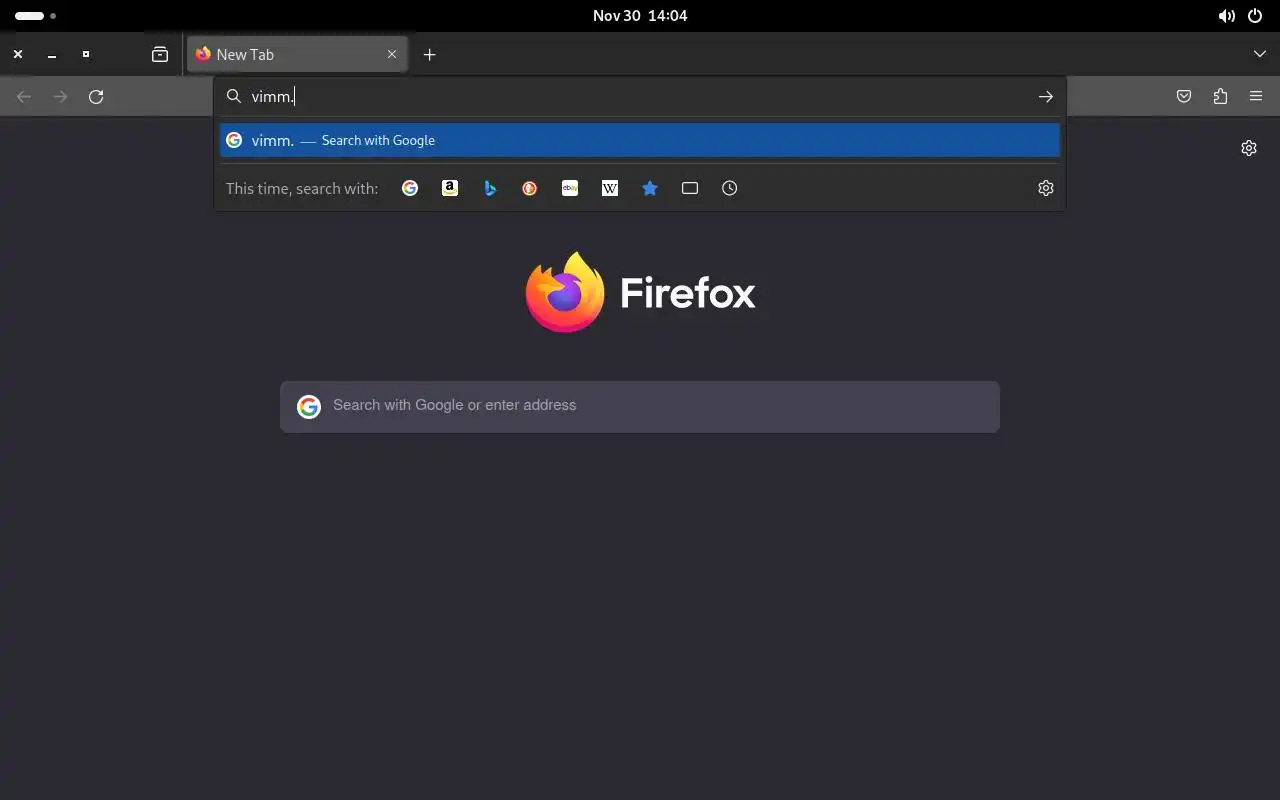Open the Extensions puzzle icon
This screenshot has width=1280, height=800.
[1220, 97]
